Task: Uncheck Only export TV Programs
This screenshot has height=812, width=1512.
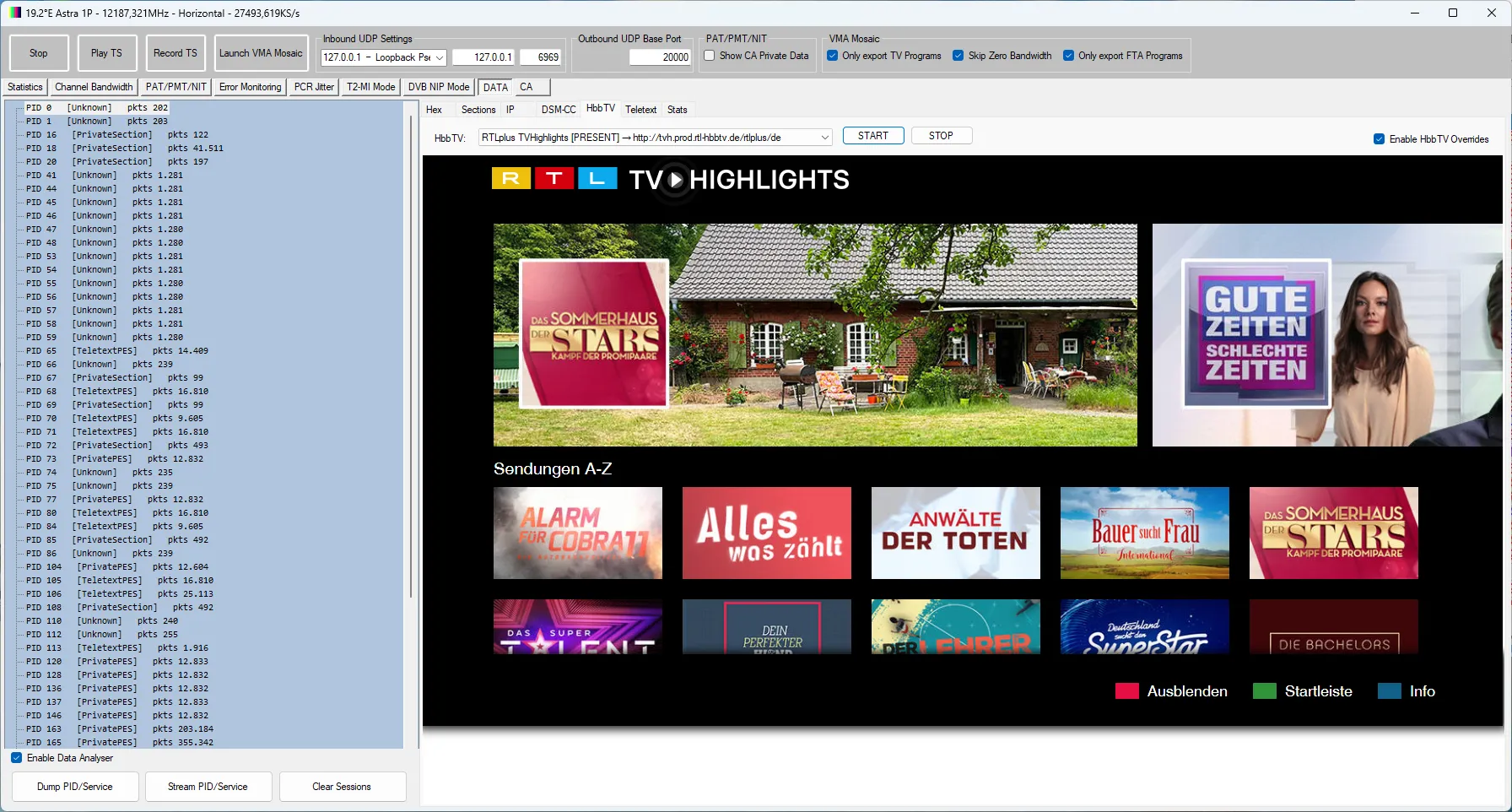Action: 833,56
